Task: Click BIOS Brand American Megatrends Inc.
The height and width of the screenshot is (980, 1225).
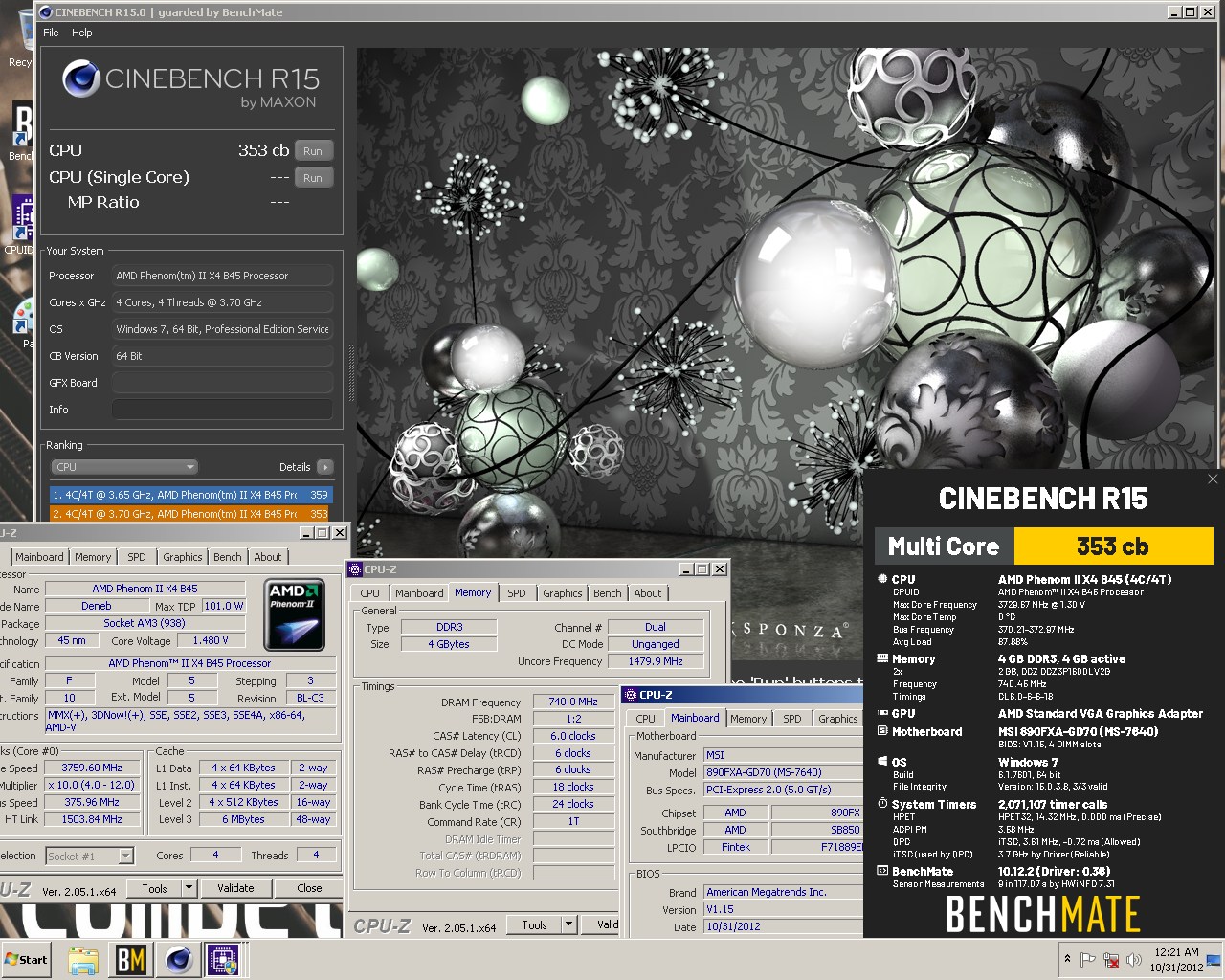Action: [x=783, y=892]
